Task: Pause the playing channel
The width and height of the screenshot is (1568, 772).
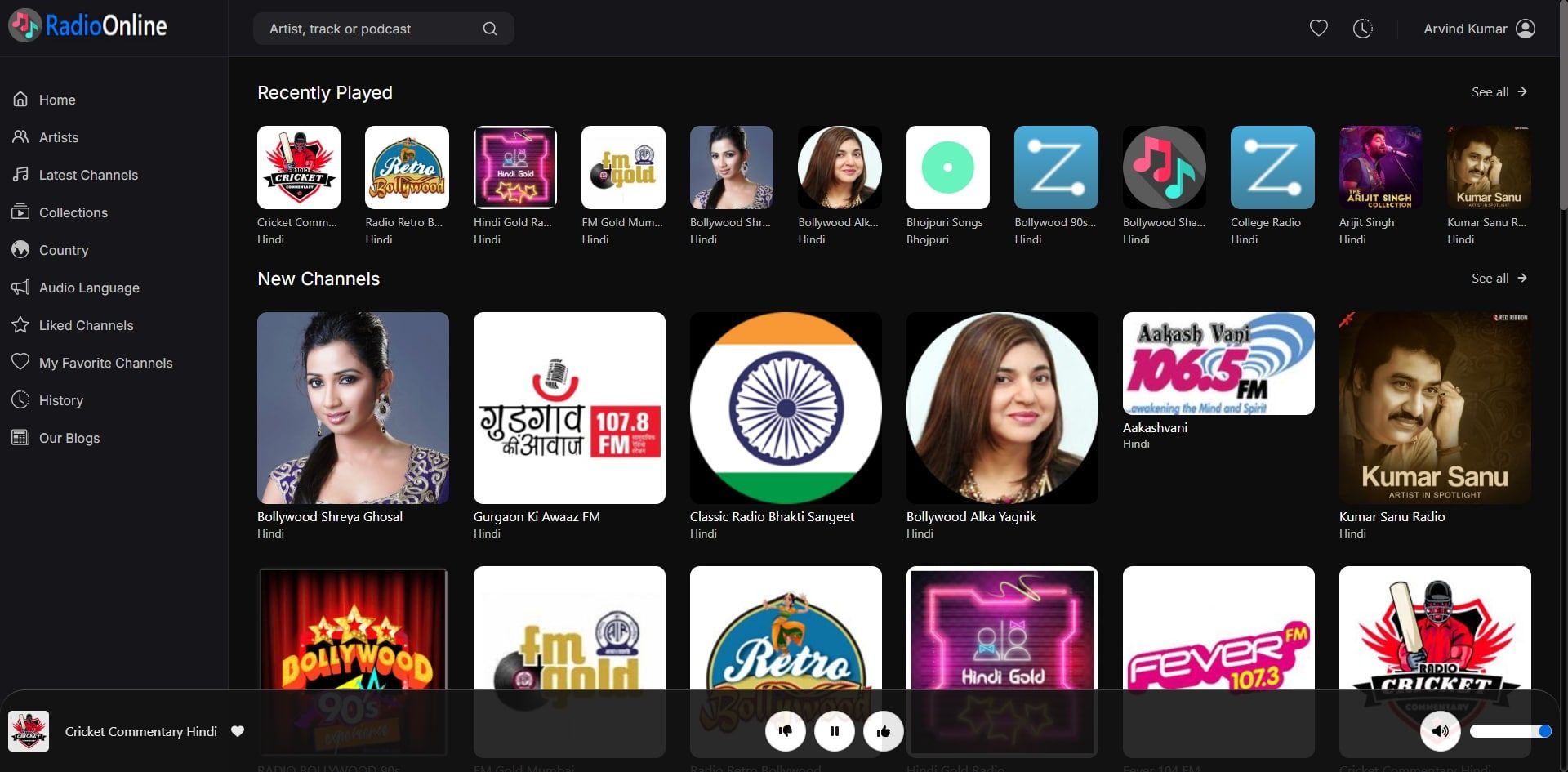Action: [x=835, y=731]
